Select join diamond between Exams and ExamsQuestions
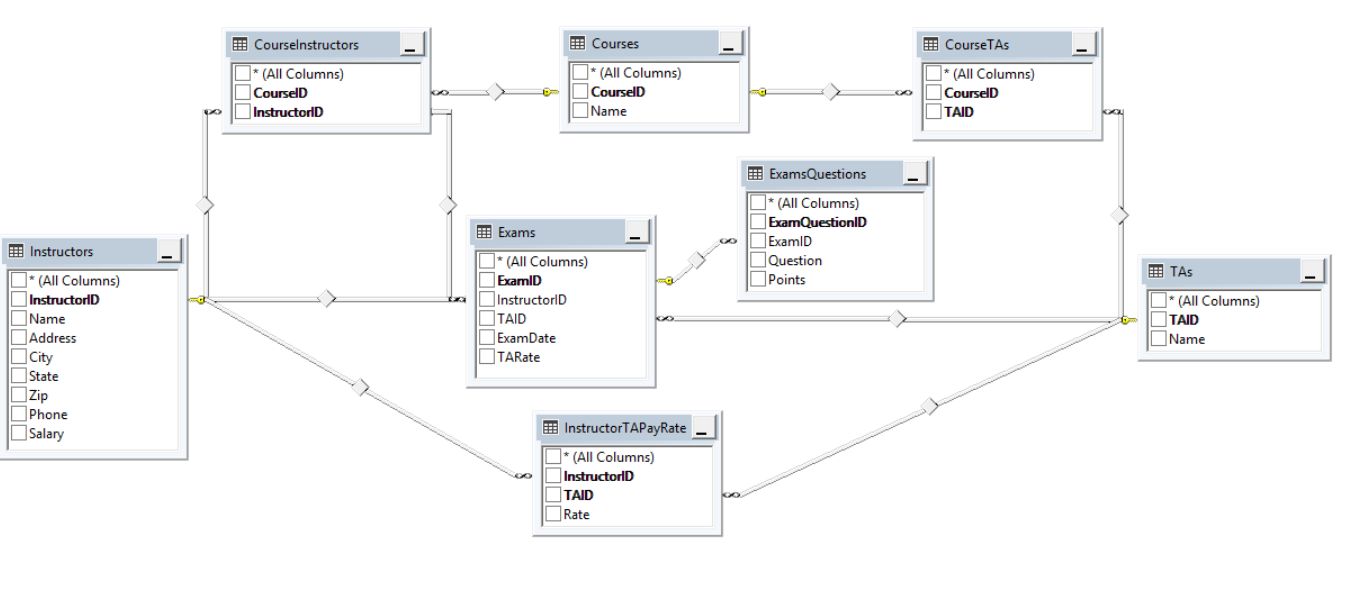Image resolution: width=1371 pixels, height=598 pixels. click(x=697, y=260)
